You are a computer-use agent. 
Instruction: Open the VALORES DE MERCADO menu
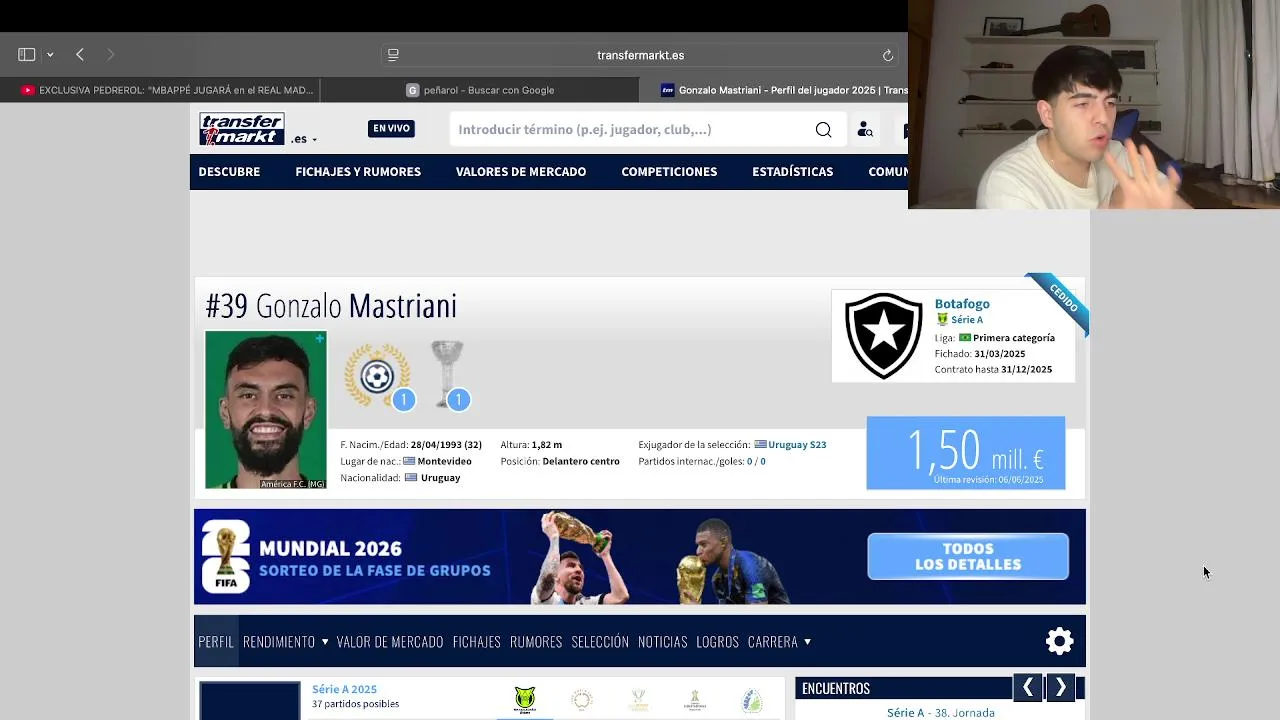pos(521,172)
